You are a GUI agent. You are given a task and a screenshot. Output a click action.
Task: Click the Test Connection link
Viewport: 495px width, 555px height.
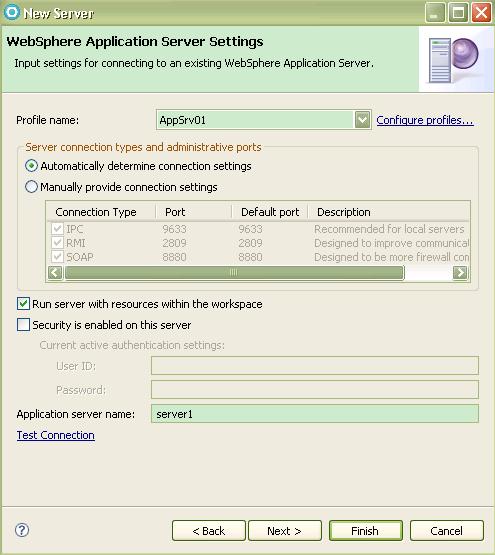point(56,435)
